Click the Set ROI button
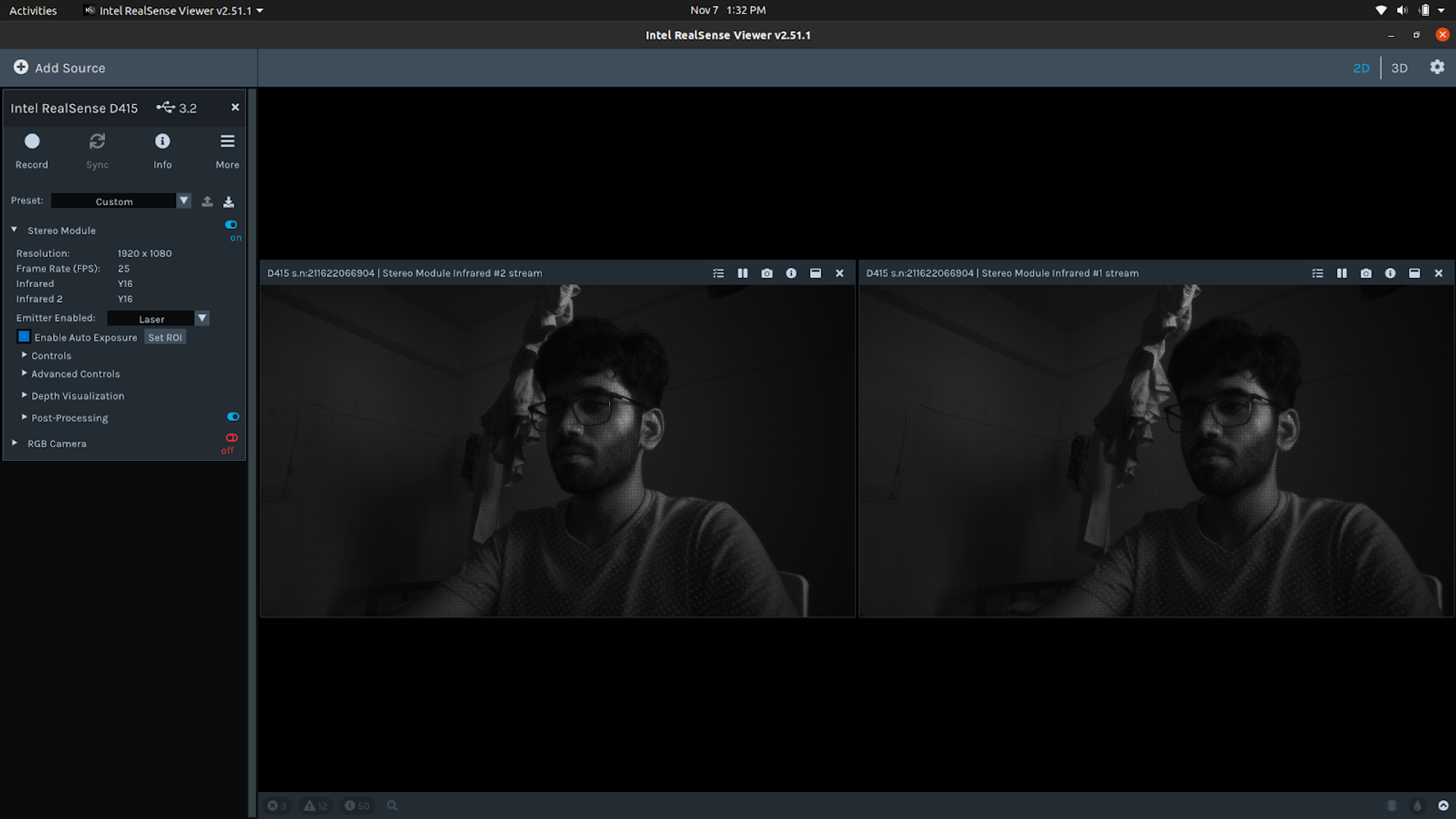The image size is (1456, 819). click(x=165, y=338)
